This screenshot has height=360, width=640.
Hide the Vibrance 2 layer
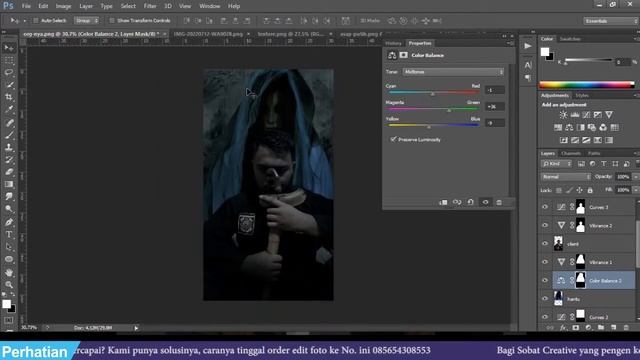pos(545,225)
